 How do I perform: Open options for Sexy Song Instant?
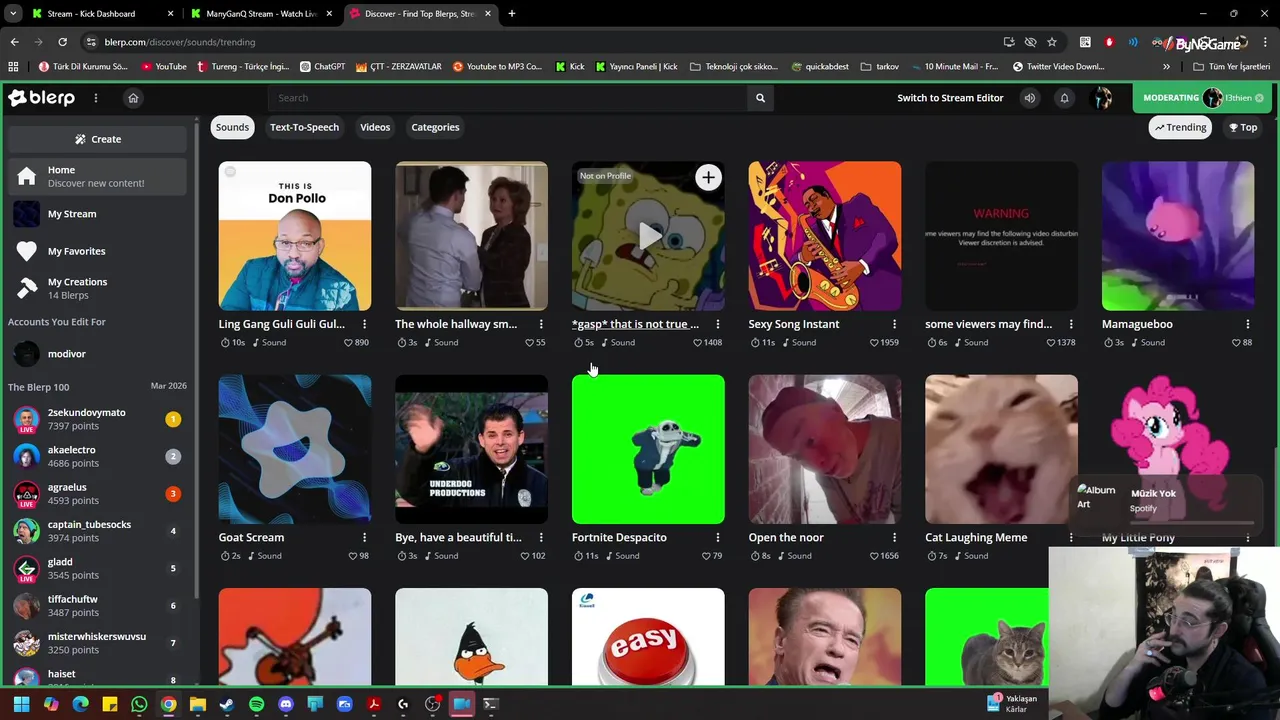pyautogui.click(x=894, y=324)
